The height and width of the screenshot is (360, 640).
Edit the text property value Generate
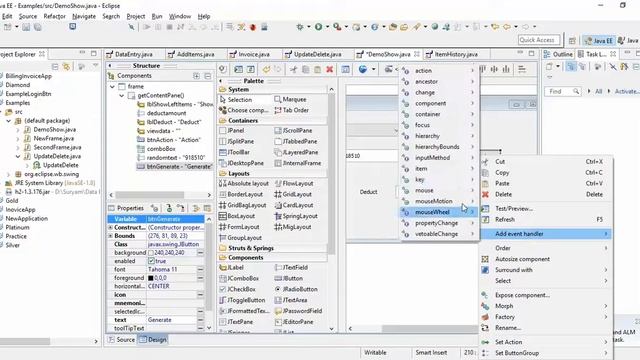[x=171, y=320]
